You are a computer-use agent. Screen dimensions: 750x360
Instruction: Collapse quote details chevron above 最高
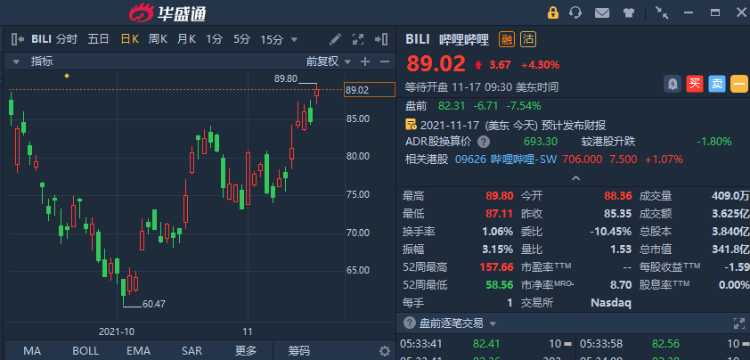tap(576, 178)
